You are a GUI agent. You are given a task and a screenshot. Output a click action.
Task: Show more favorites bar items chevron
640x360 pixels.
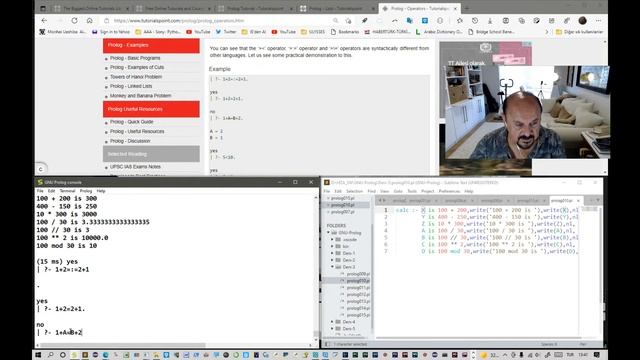click(x=547, y=32)
